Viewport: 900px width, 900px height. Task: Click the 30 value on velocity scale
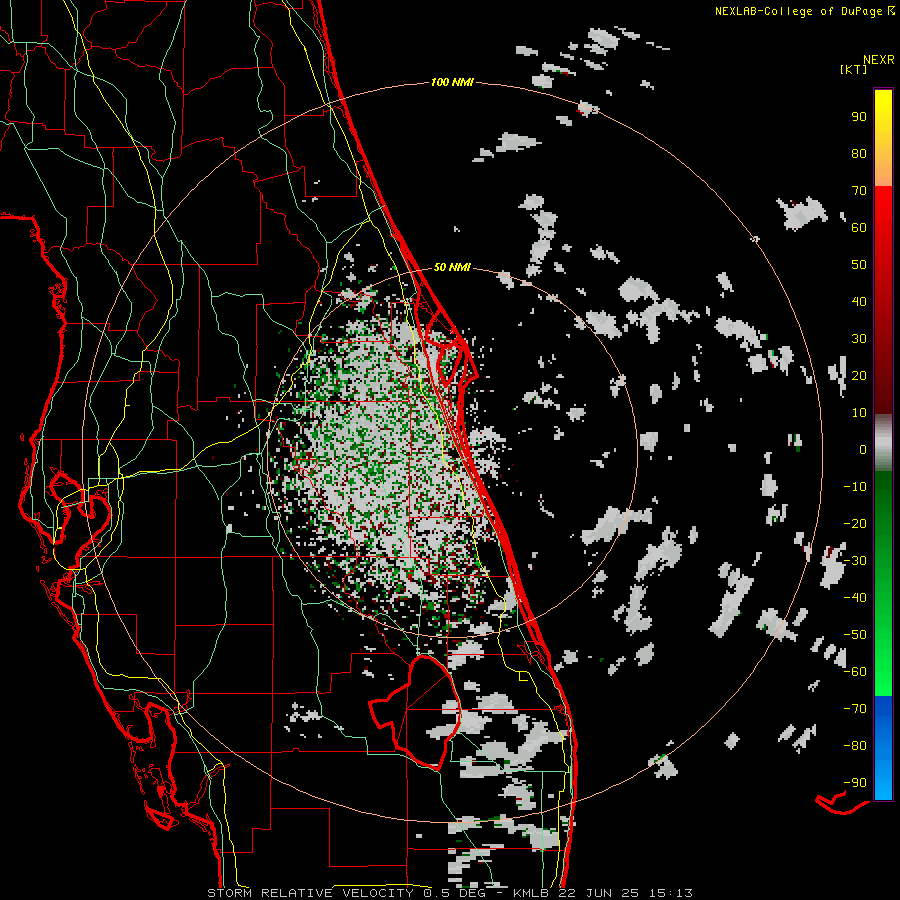point(859,339)
